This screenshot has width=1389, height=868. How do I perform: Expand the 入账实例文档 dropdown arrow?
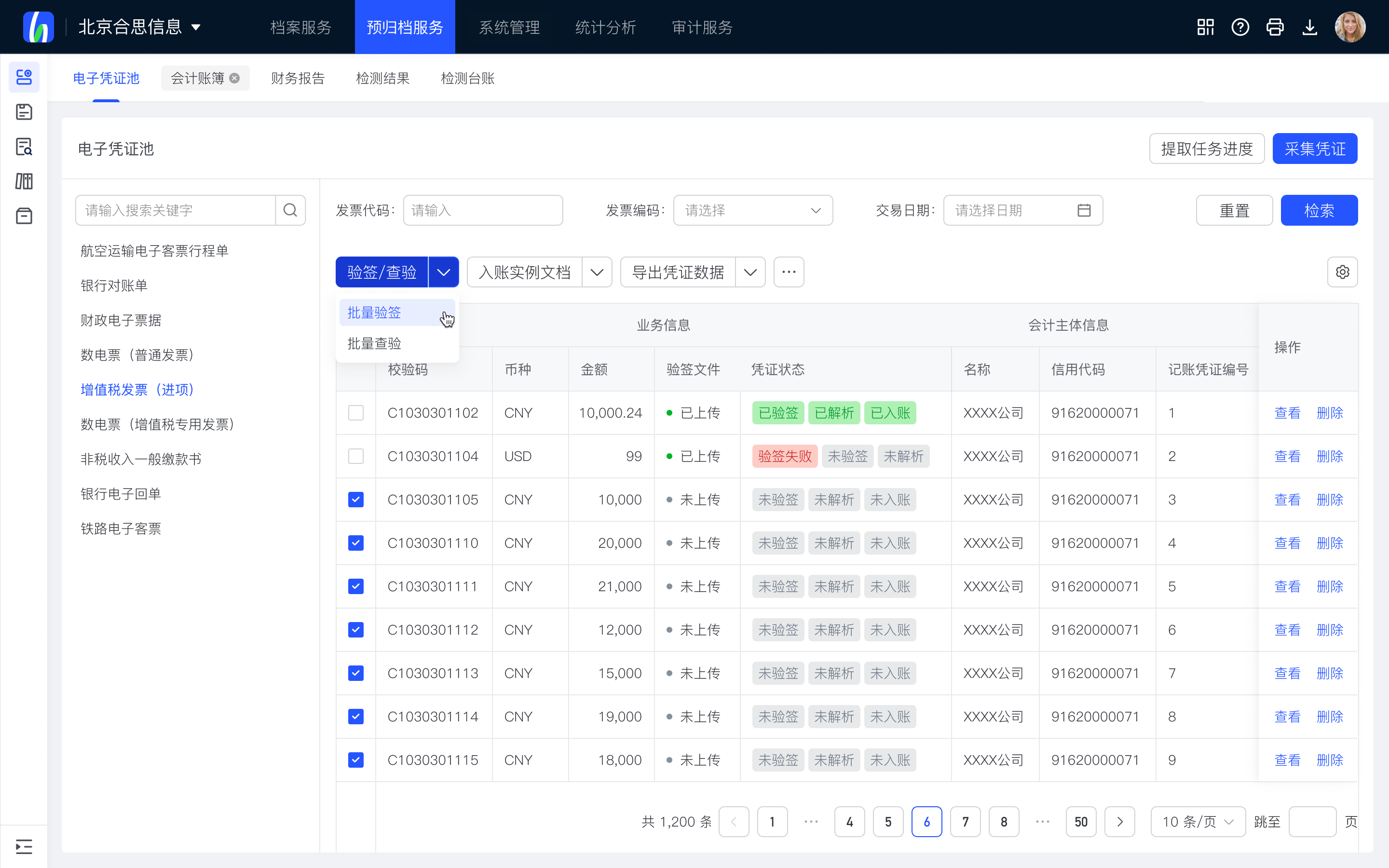tap(597, 272)
